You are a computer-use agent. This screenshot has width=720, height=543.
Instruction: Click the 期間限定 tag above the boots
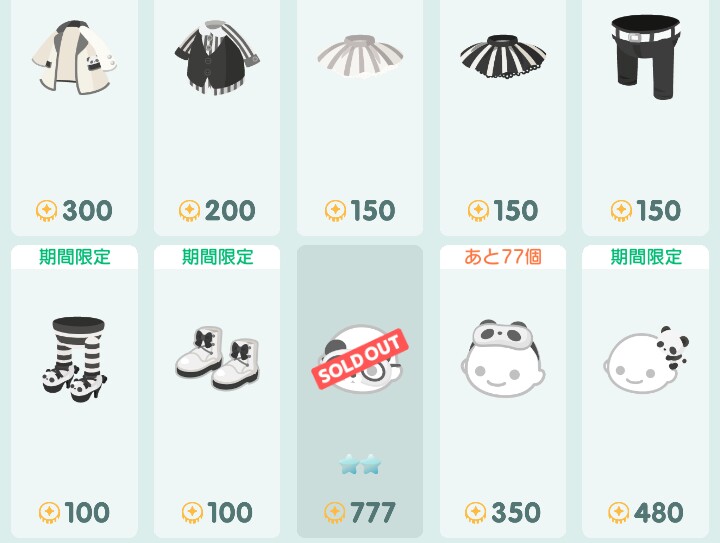(x=217, y=257)
